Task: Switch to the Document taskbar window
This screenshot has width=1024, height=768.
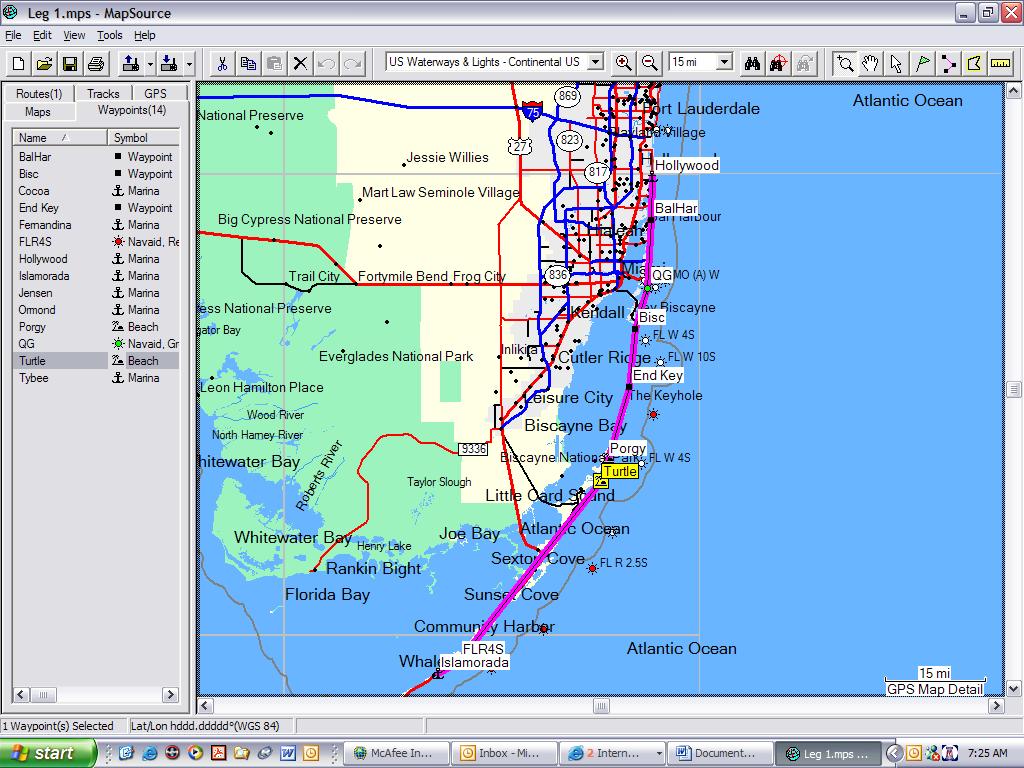Action: 719,753
